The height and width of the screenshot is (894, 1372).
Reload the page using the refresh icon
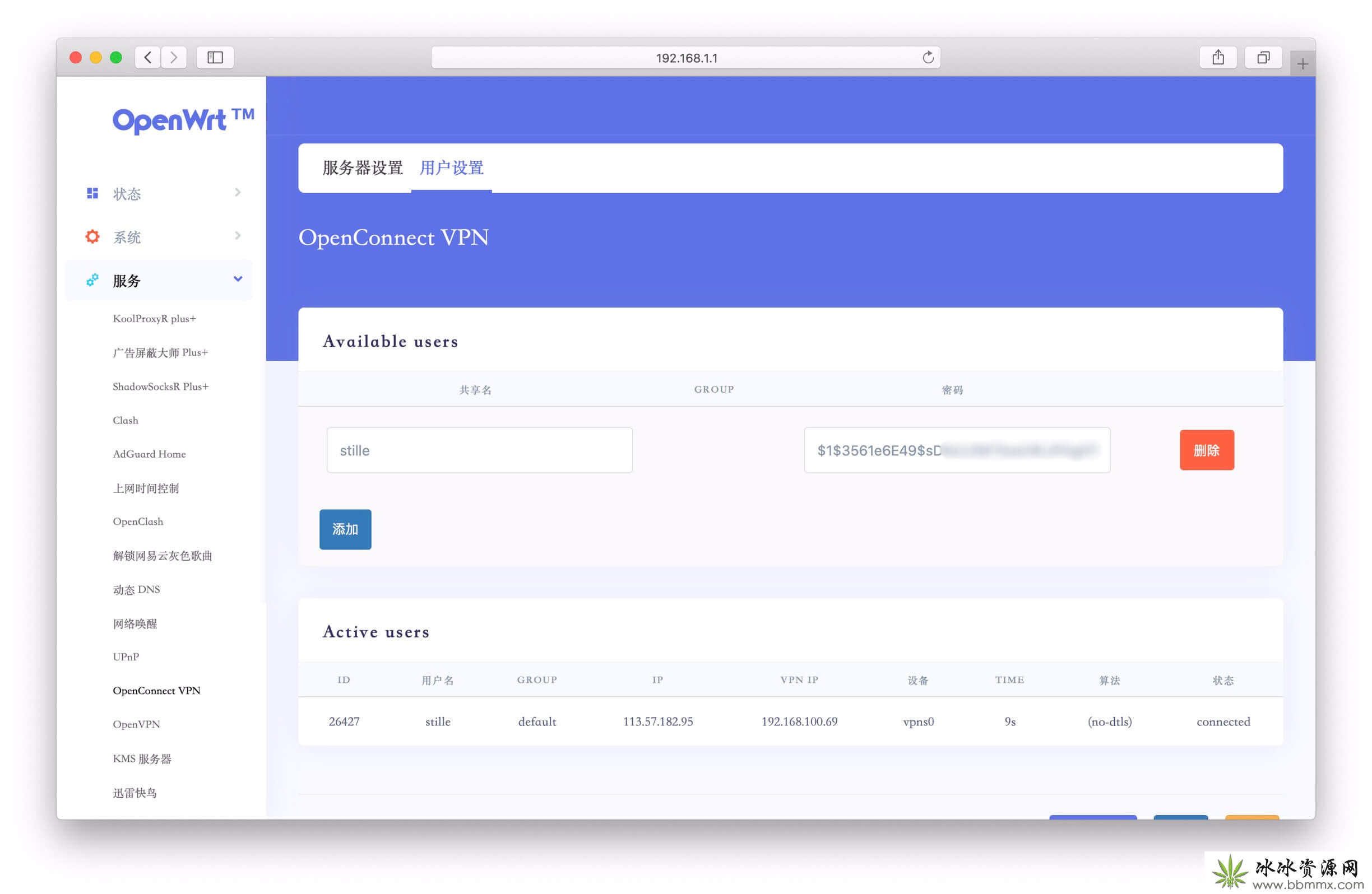928,57
